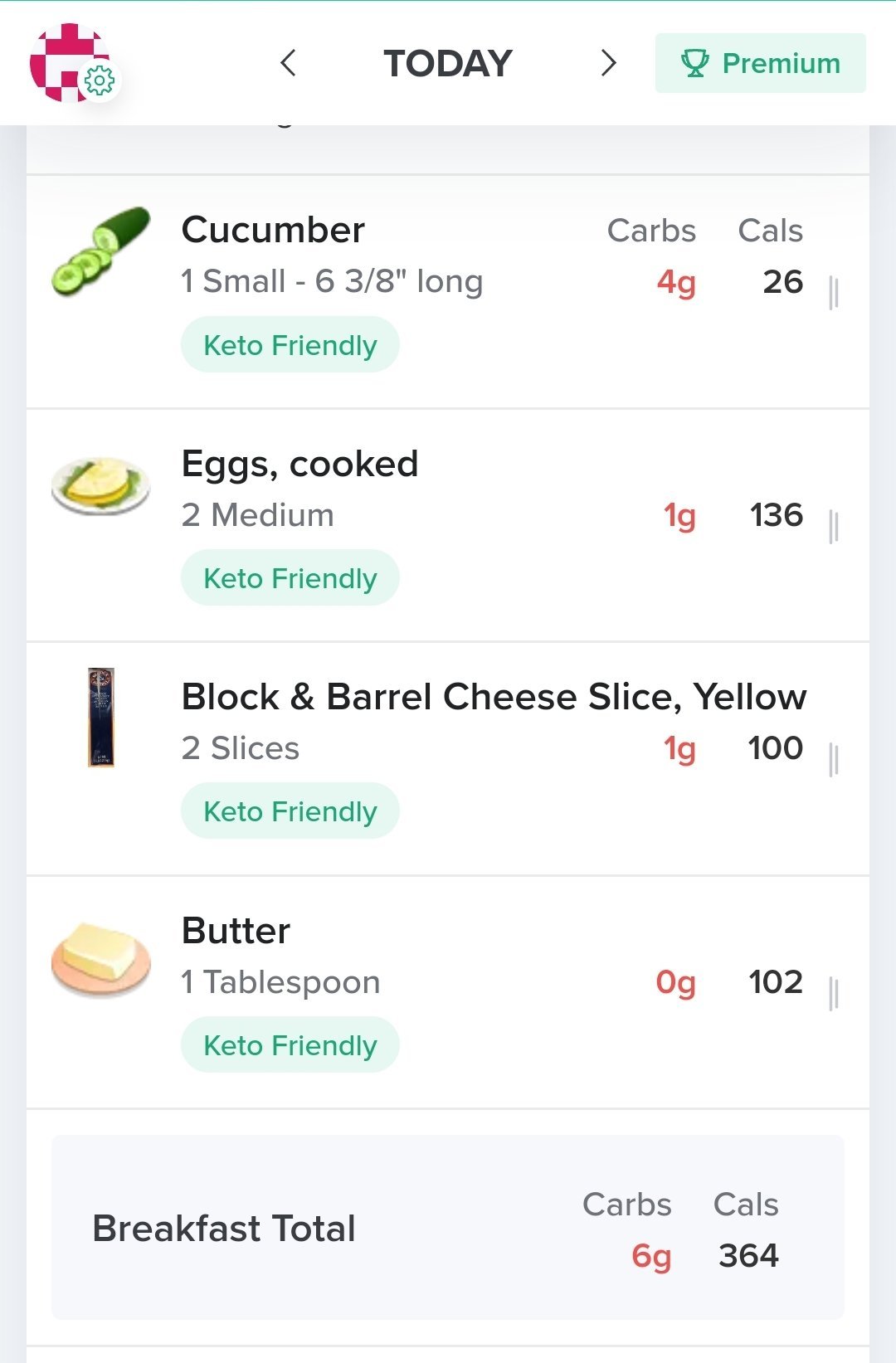The image size is (896, 1363).
Task: Click the Cucumber food image
Action: click(101, 251)
